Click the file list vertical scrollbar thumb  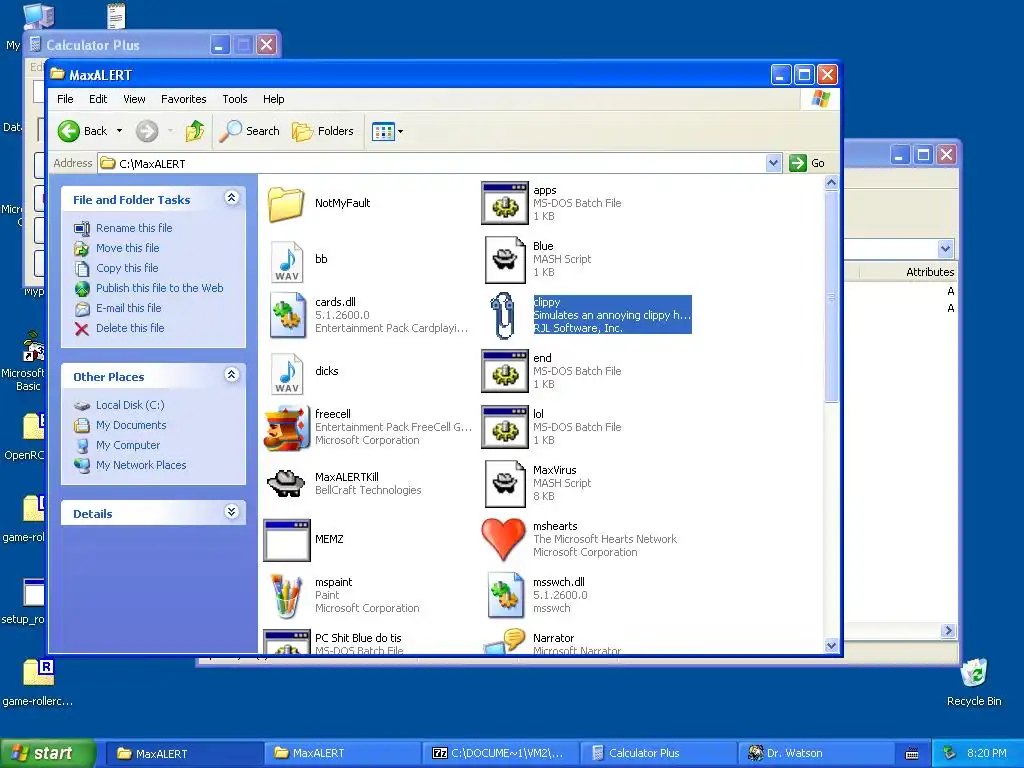831,297
